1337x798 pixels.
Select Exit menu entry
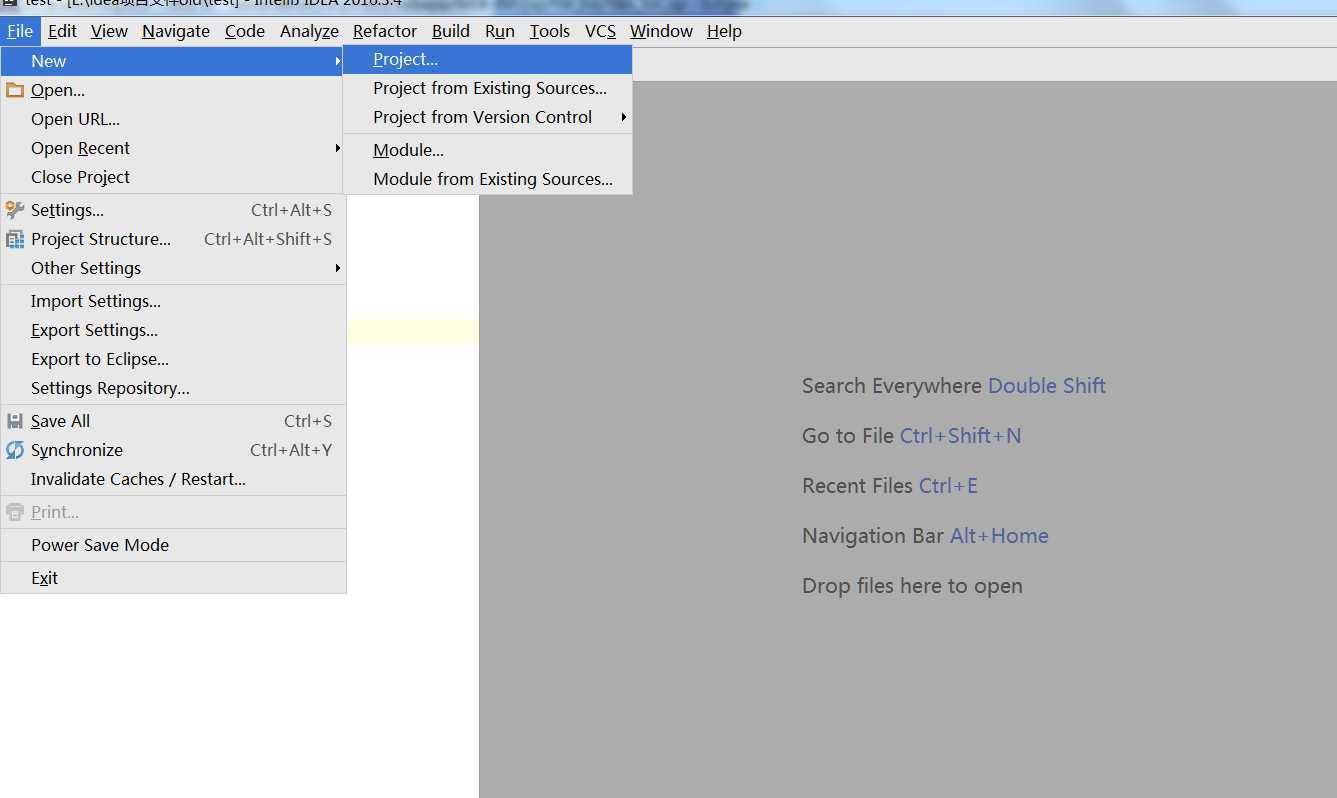pyautogui.click(x=173, y=578)
